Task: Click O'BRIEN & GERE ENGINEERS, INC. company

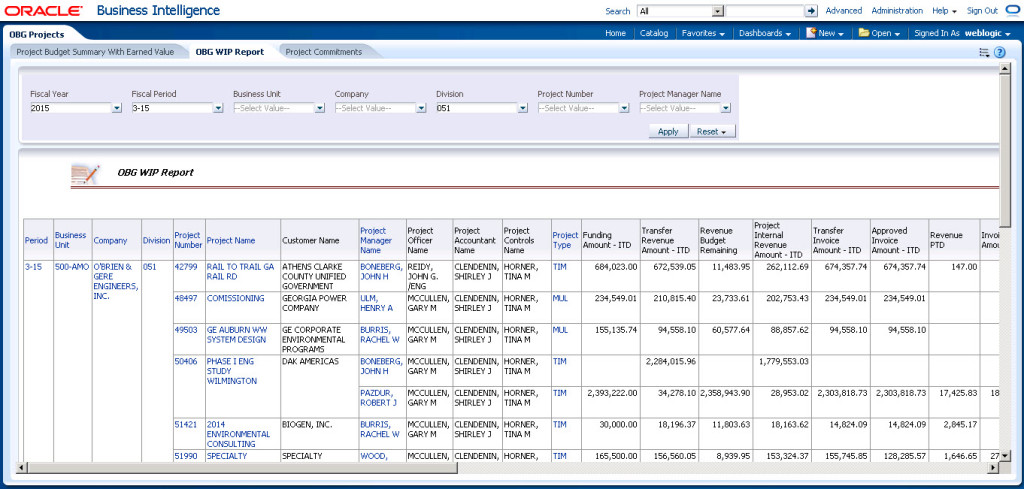Action: point(116,281)
